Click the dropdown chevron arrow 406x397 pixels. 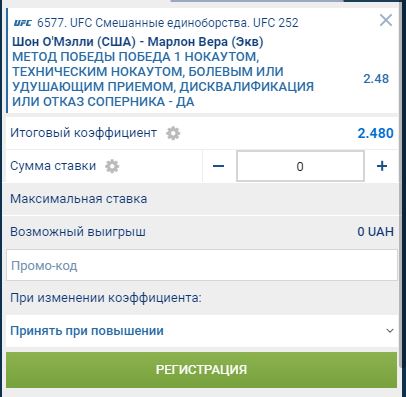(x=389, y=331)
